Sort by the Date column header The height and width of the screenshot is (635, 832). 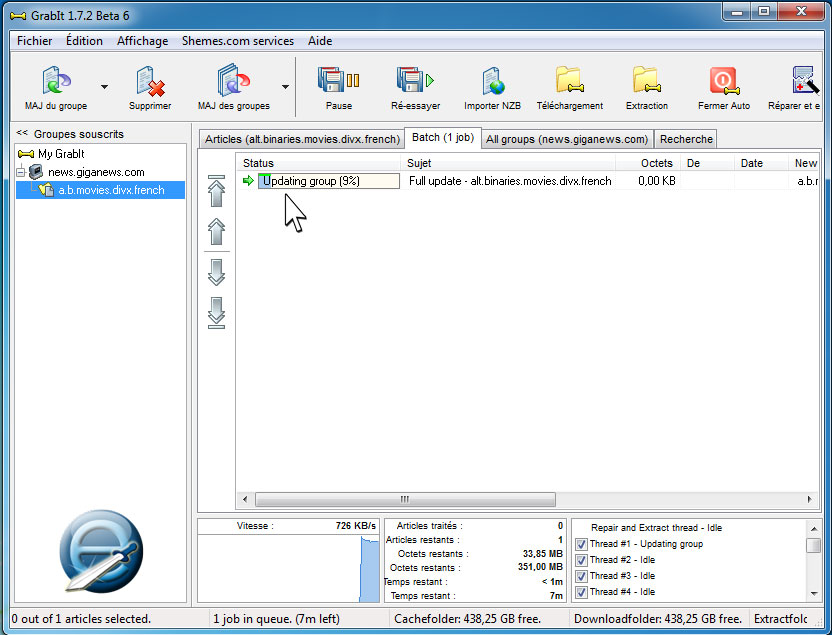761,163
